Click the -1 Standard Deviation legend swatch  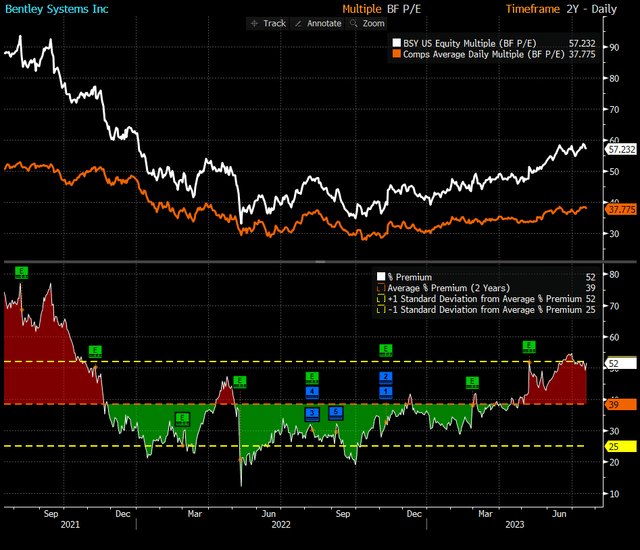381,310
